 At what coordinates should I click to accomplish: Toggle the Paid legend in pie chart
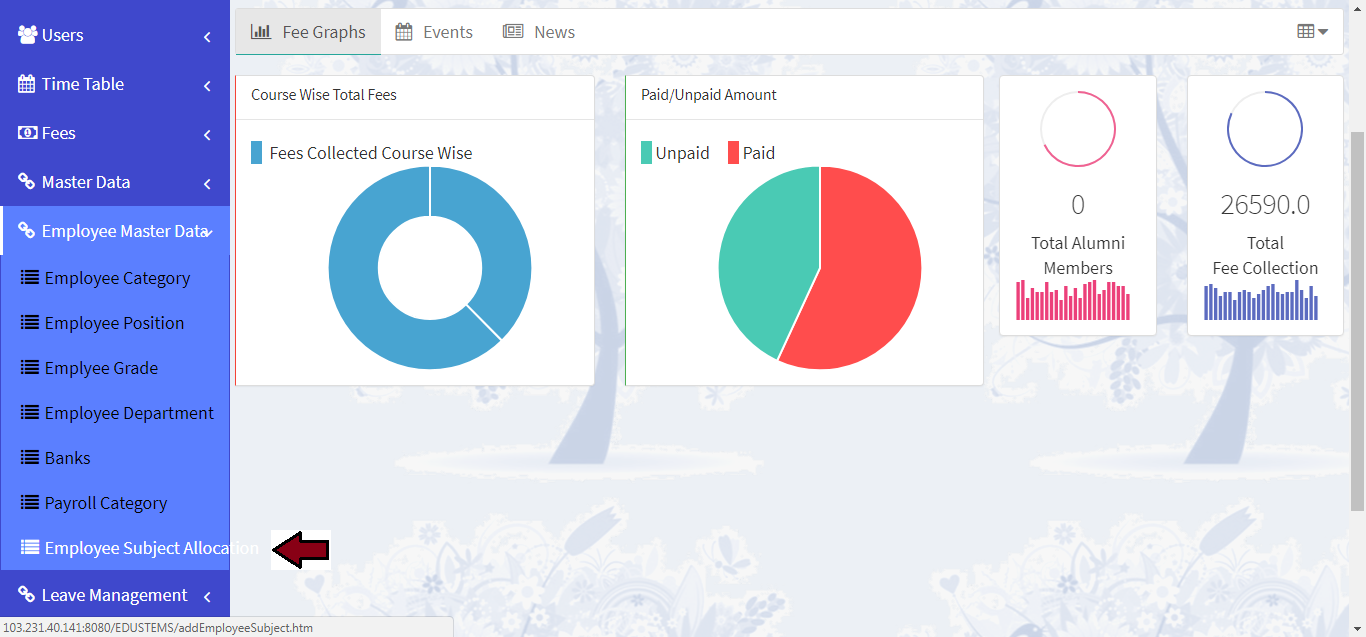(751, 153)
